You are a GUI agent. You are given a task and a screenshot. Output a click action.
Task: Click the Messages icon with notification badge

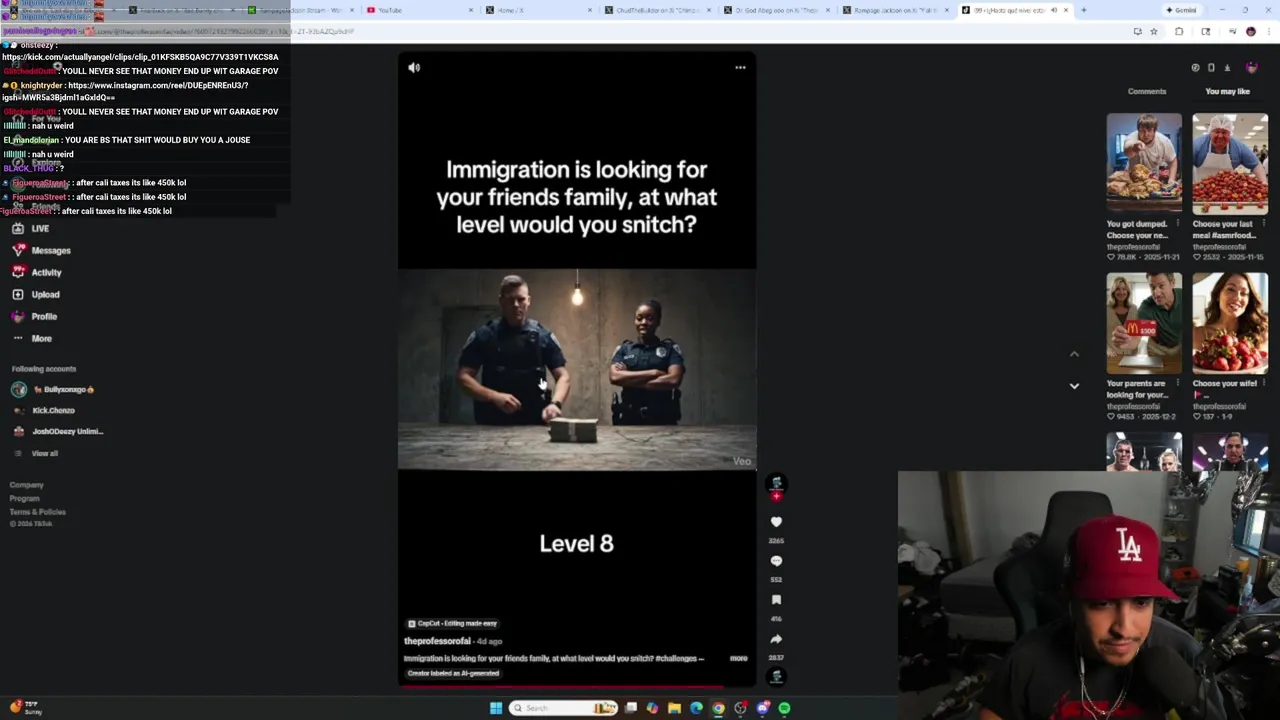[x=18, y=250]
